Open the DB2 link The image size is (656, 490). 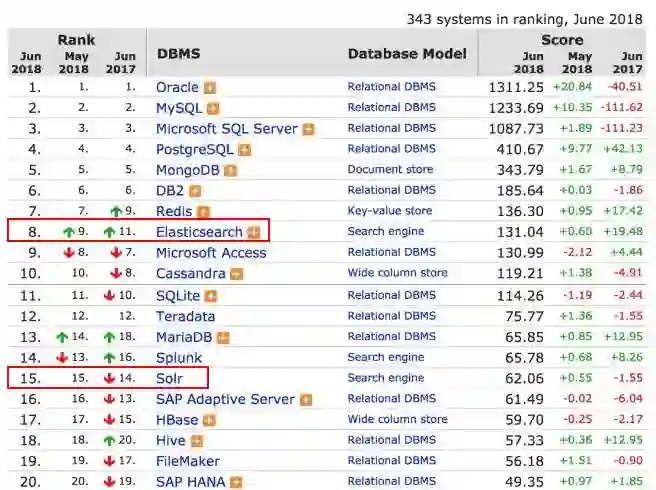(170, 191)
